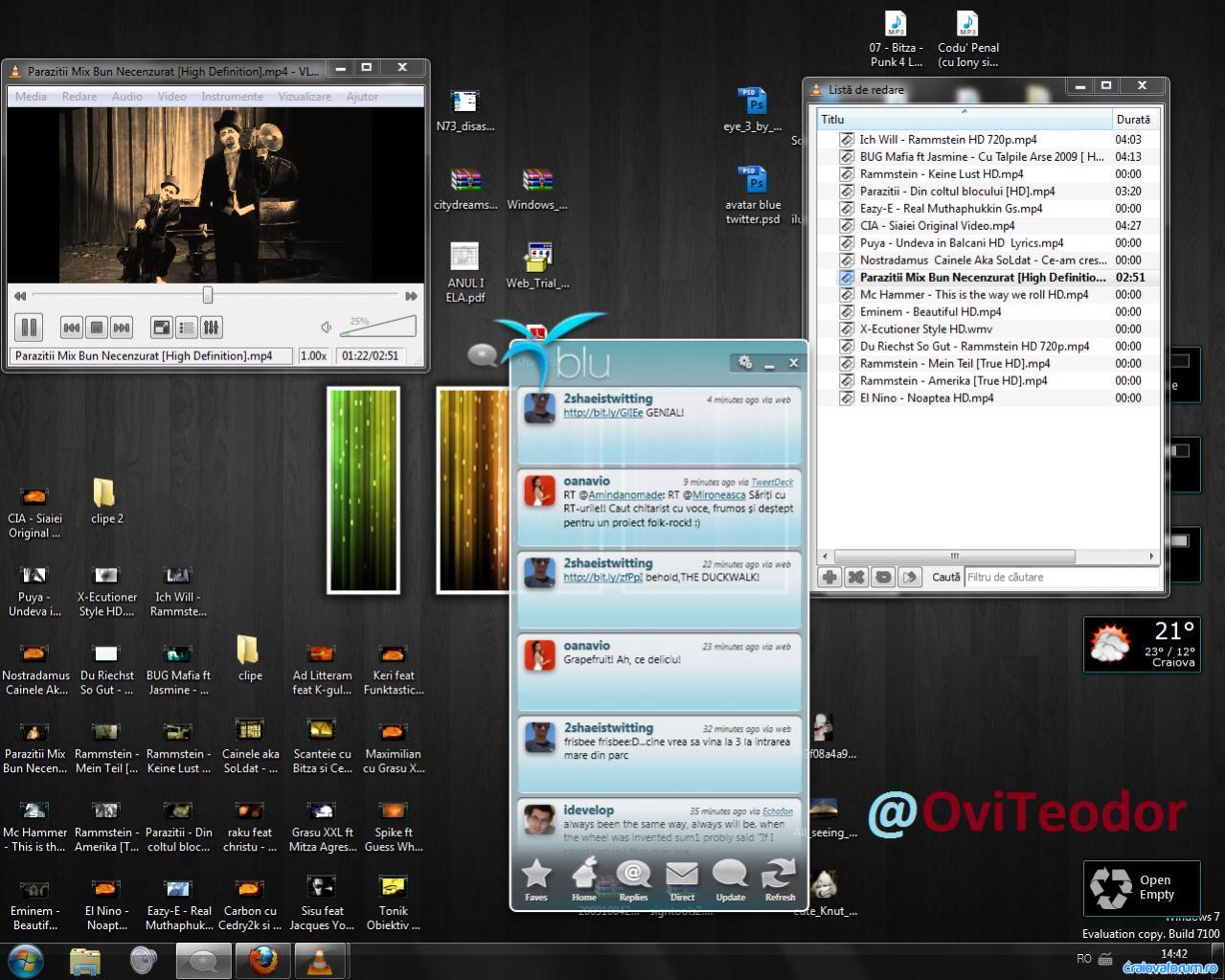Refresh the blu timeline
1225x980 pixels.
(780, 880)
